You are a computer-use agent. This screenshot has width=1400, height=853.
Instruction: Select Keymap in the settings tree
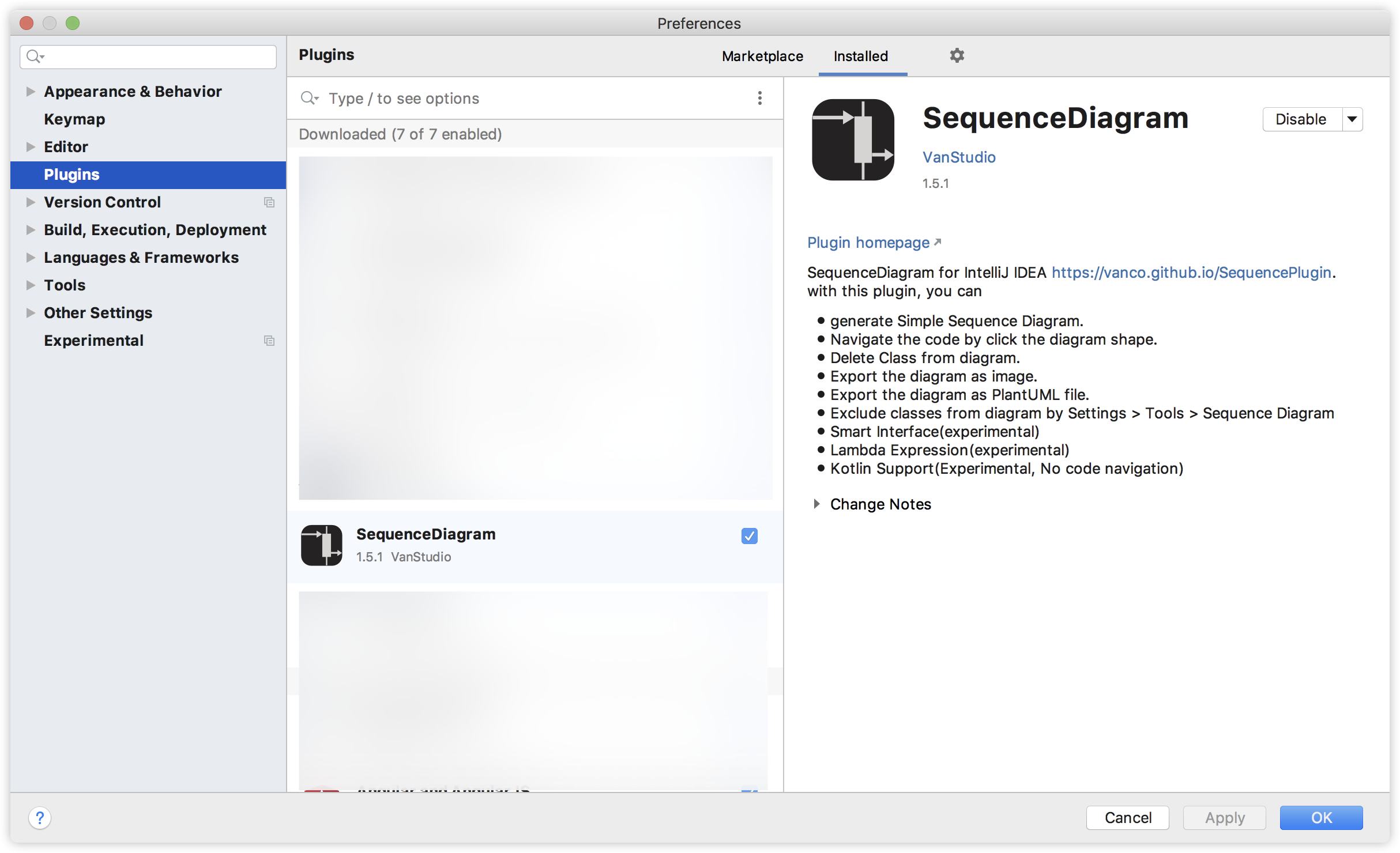coord(74,119)
